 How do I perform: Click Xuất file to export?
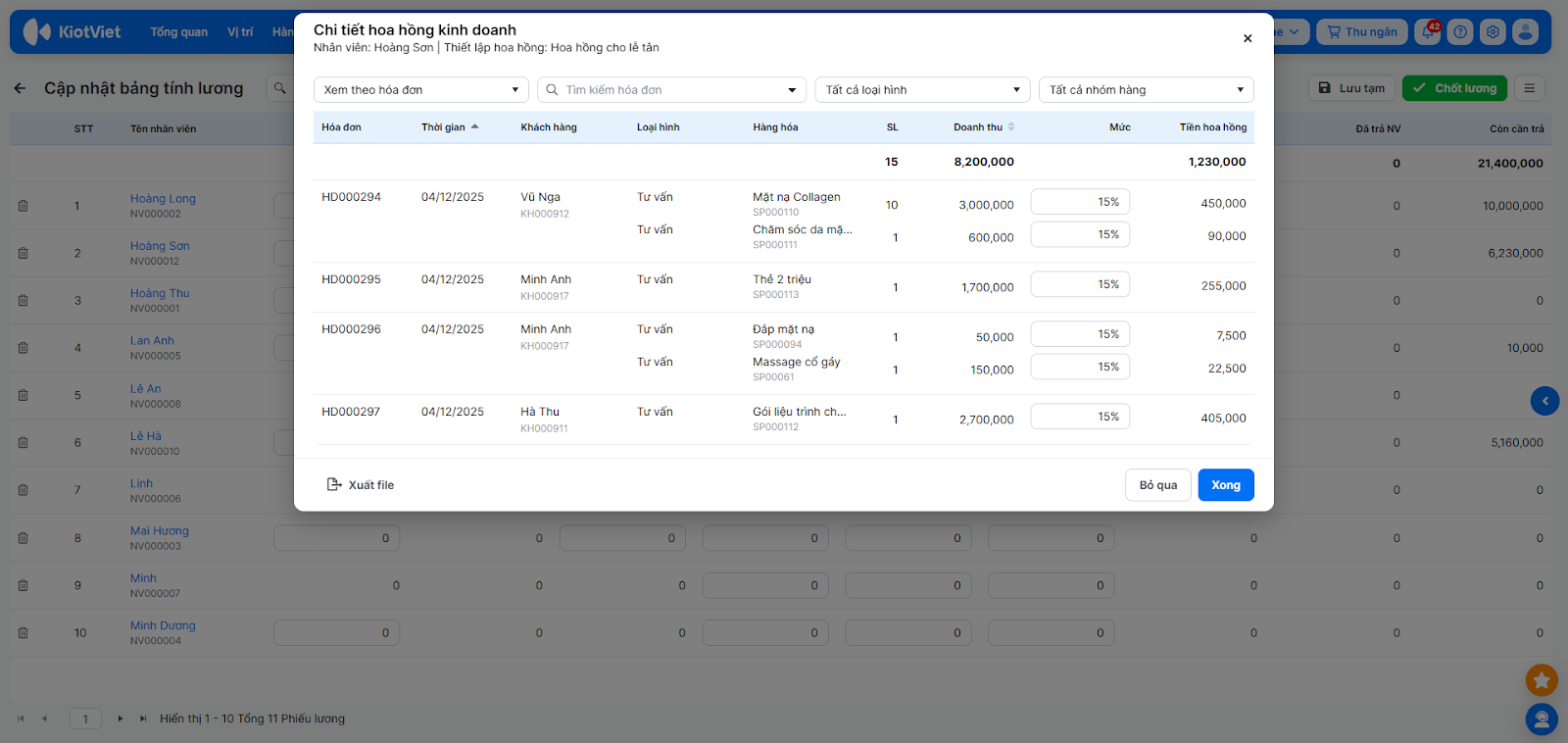tap(361, 485)
